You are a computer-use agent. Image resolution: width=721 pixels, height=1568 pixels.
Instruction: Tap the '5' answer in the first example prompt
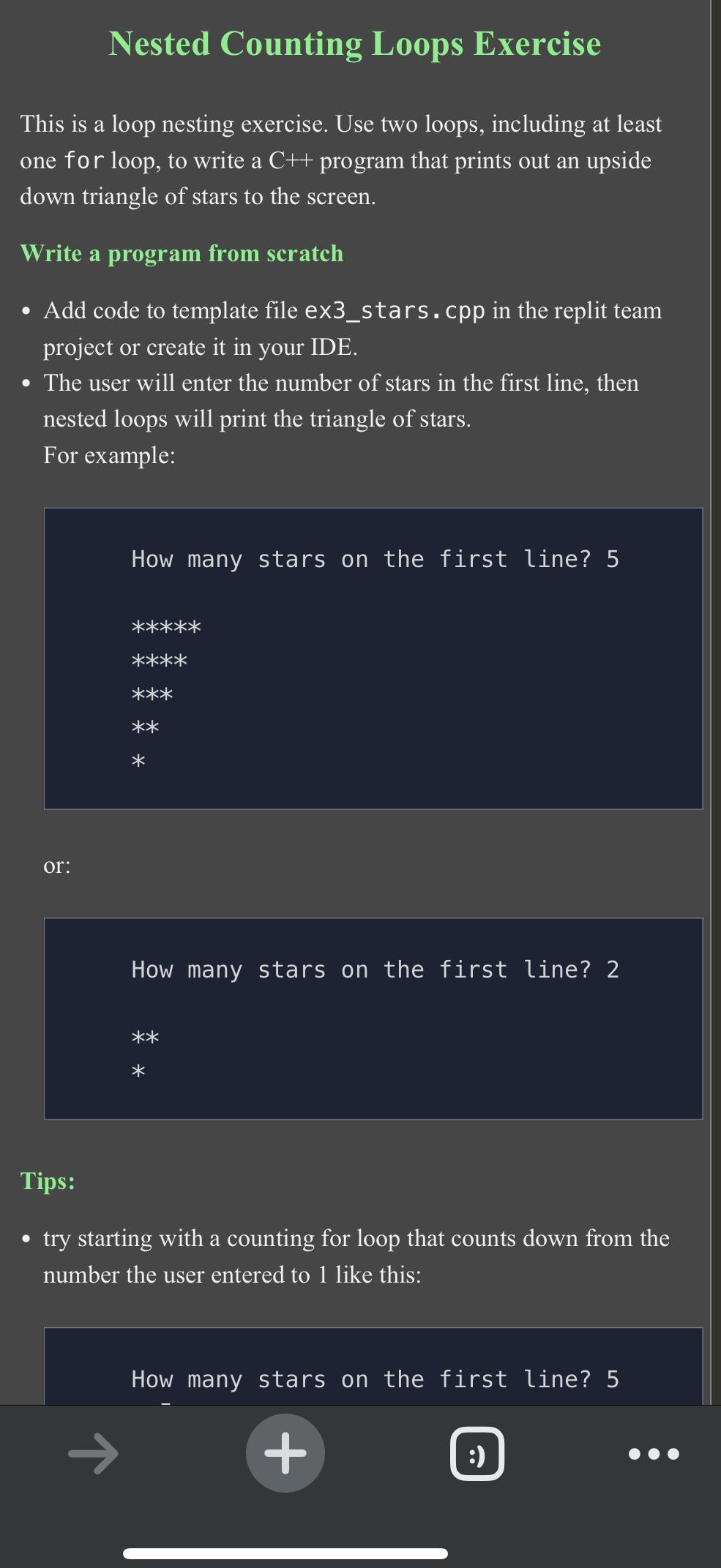[613, 558]
